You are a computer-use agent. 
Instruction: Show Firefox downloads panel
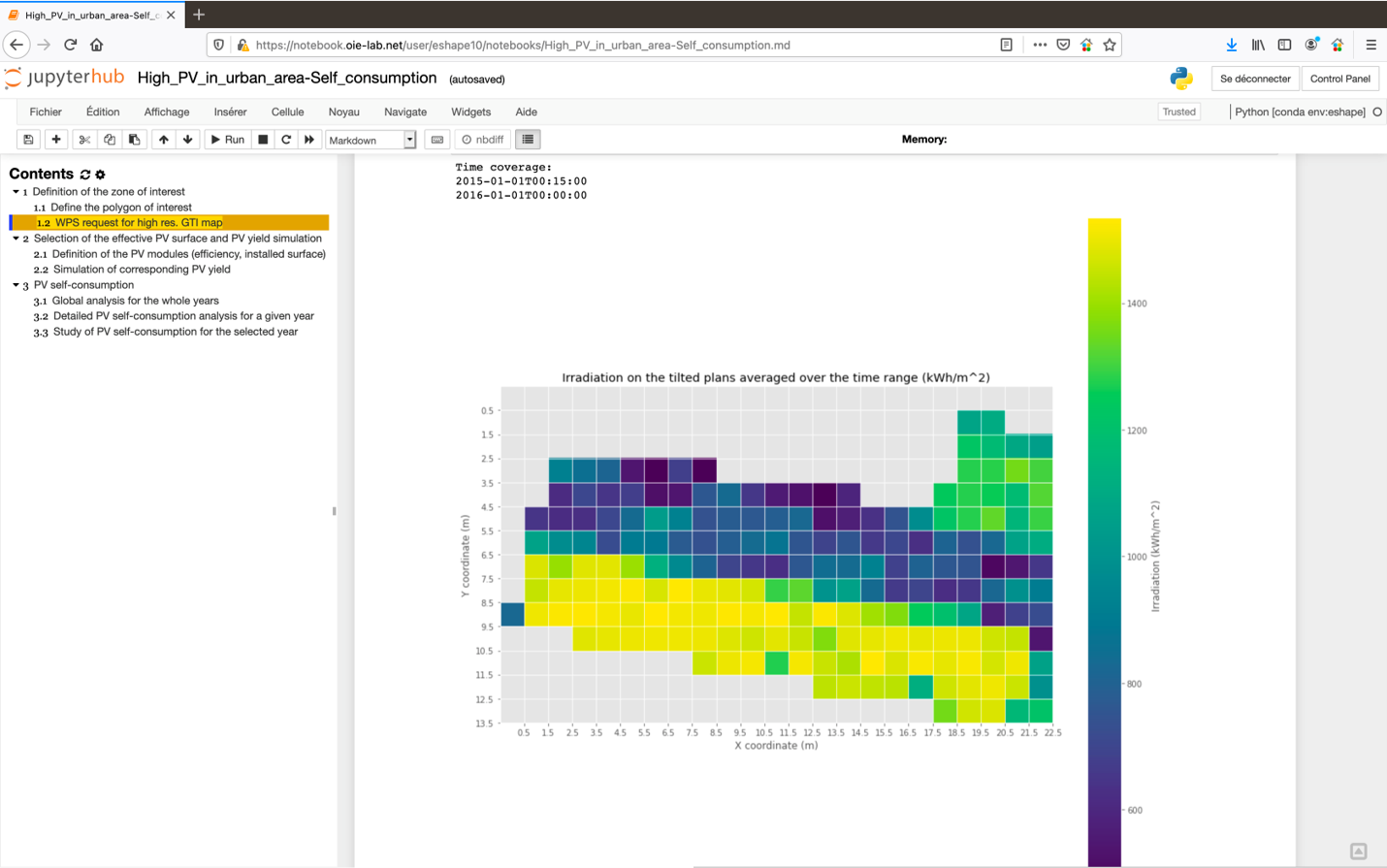pos(1232,45)
